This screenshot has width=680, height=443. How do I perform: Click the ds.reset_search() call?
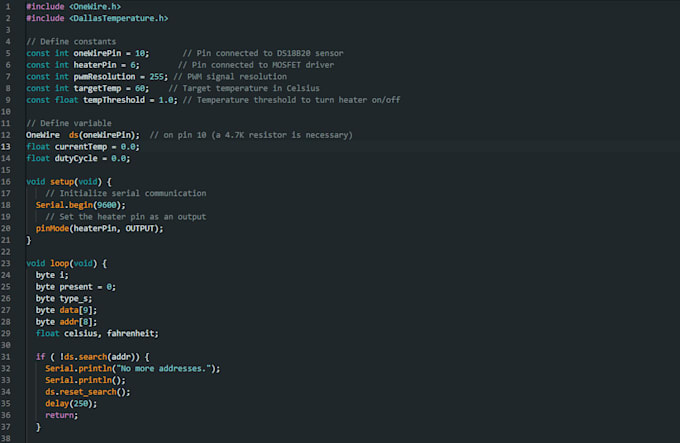pos(88,392)
